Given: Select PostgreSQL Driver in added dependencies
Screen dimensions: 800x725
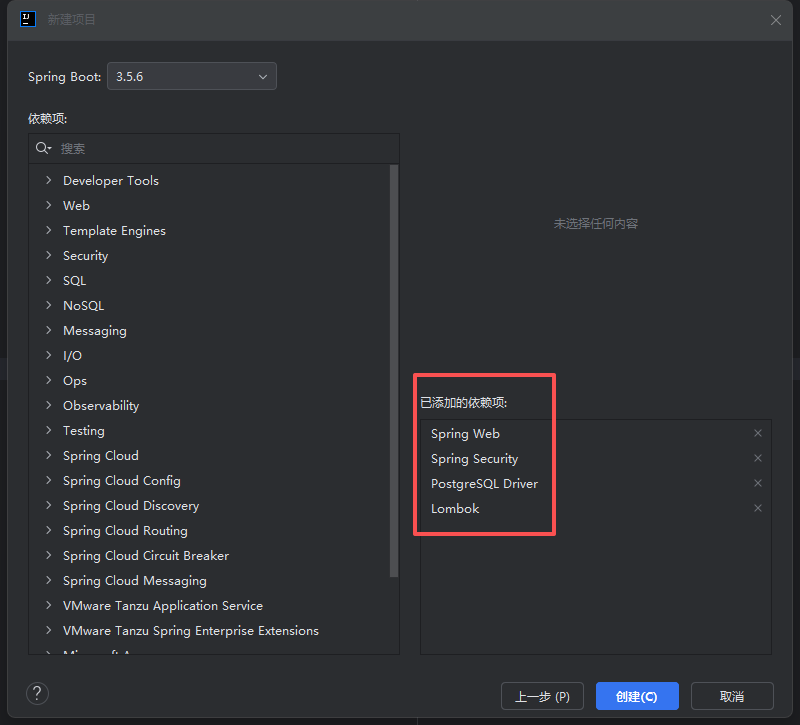Looking at the screenshot, I should click(x=484, y=484).
